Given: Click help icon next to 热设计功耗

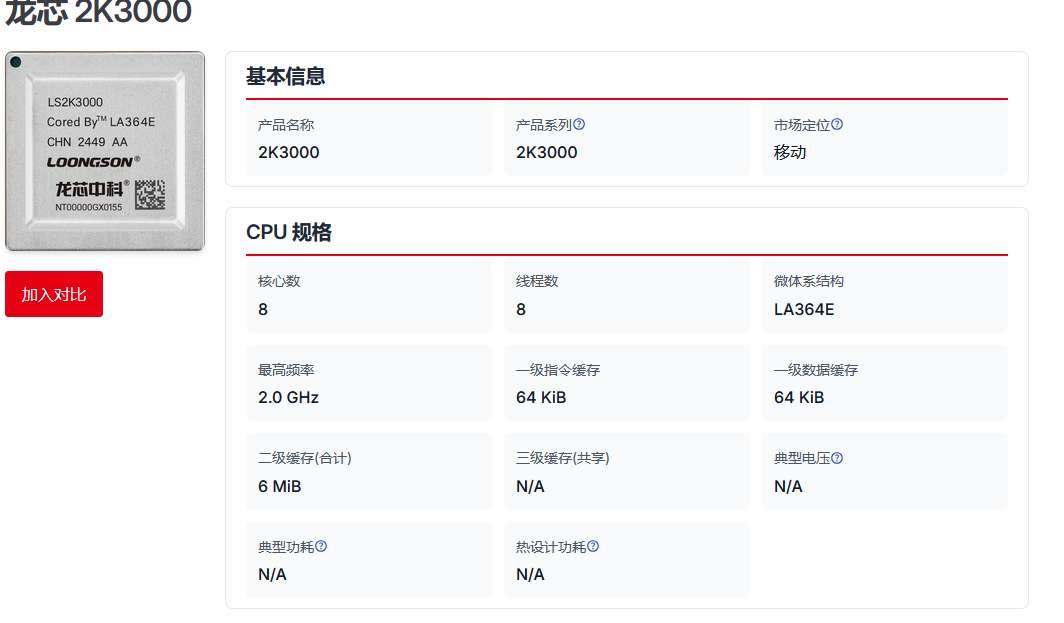Looking at the screenshot, I should (593, 546).
